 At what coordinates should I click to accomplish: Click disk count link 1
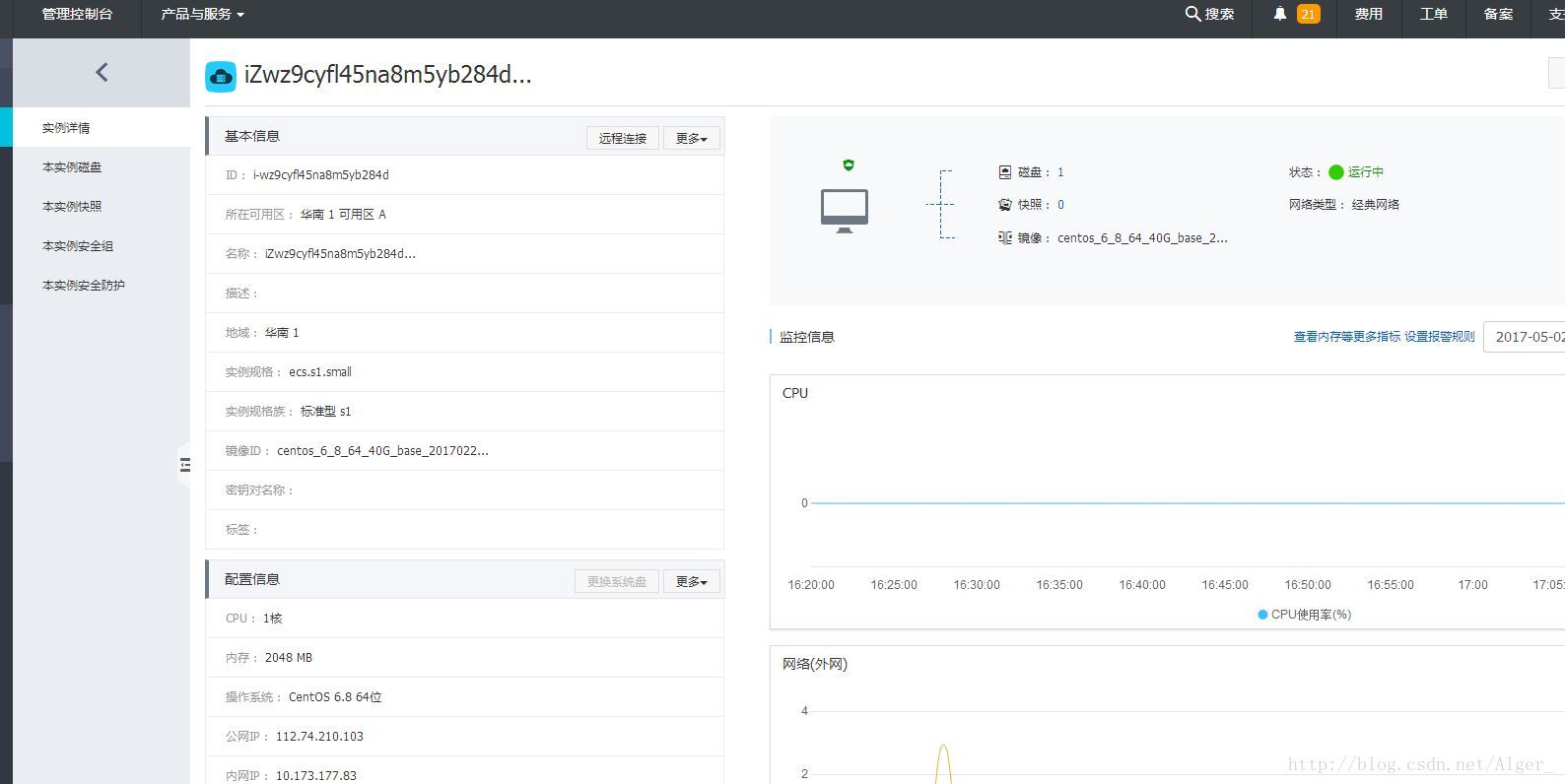click(x=1060, y=172)
